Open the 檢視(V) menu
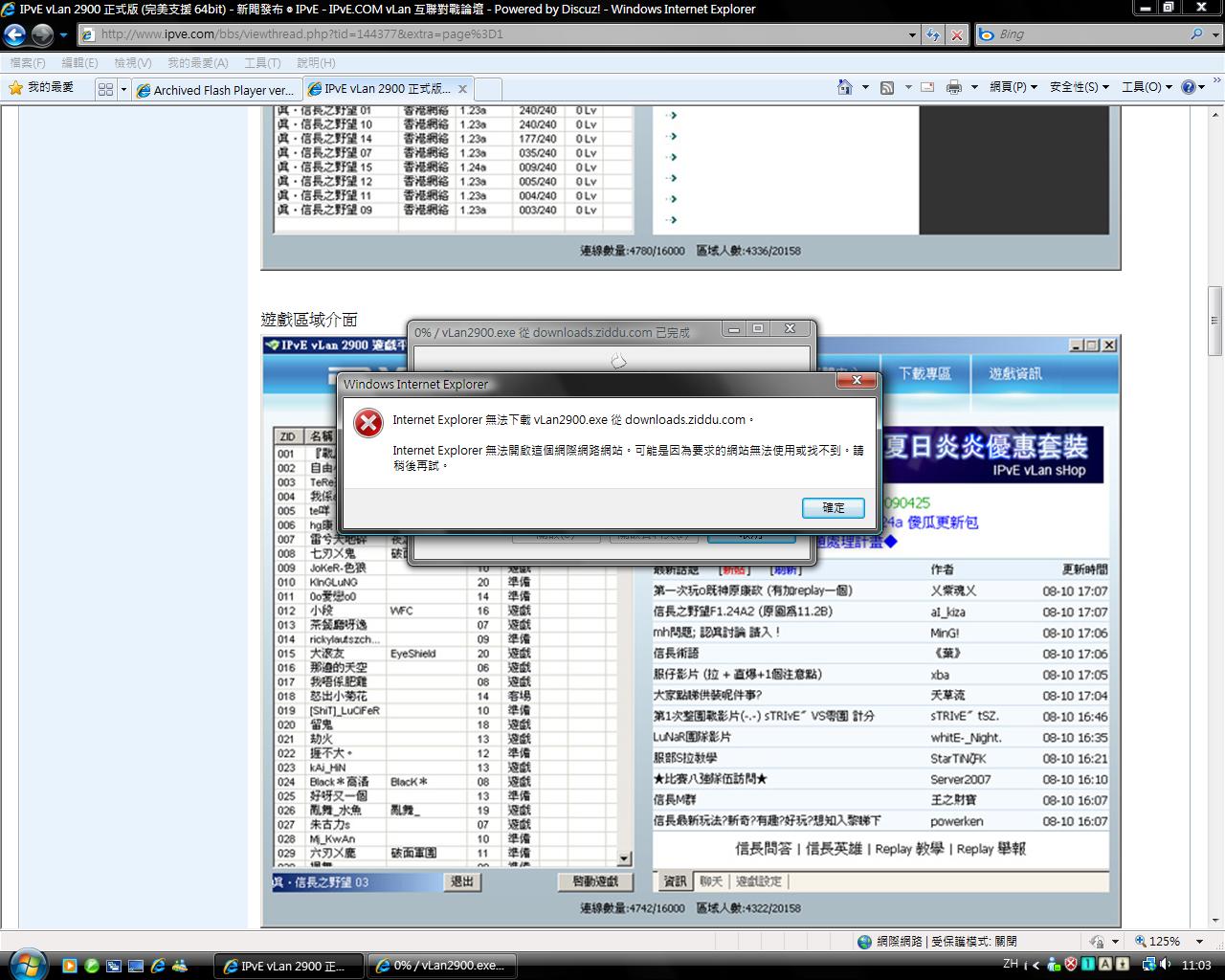The width and height of the screenshot is (1225, 980). (x=132, y=62)
